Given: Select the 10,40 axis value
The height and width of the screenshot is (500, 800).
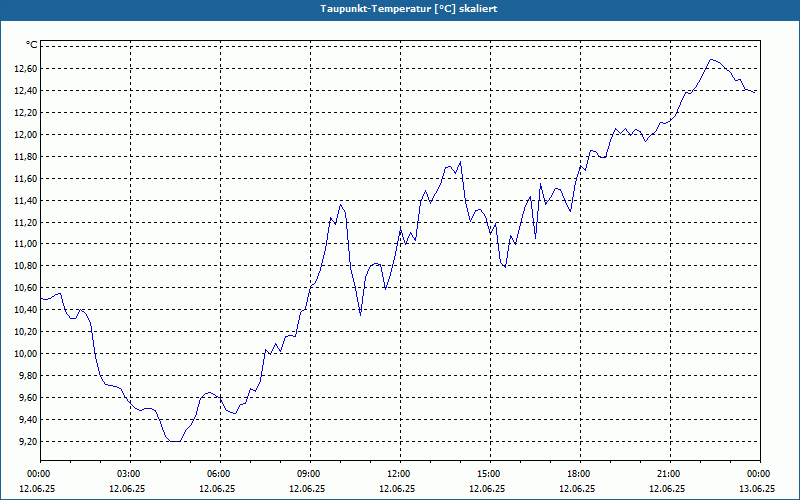Looking at the screenshot, I should [x=28, y=310].
